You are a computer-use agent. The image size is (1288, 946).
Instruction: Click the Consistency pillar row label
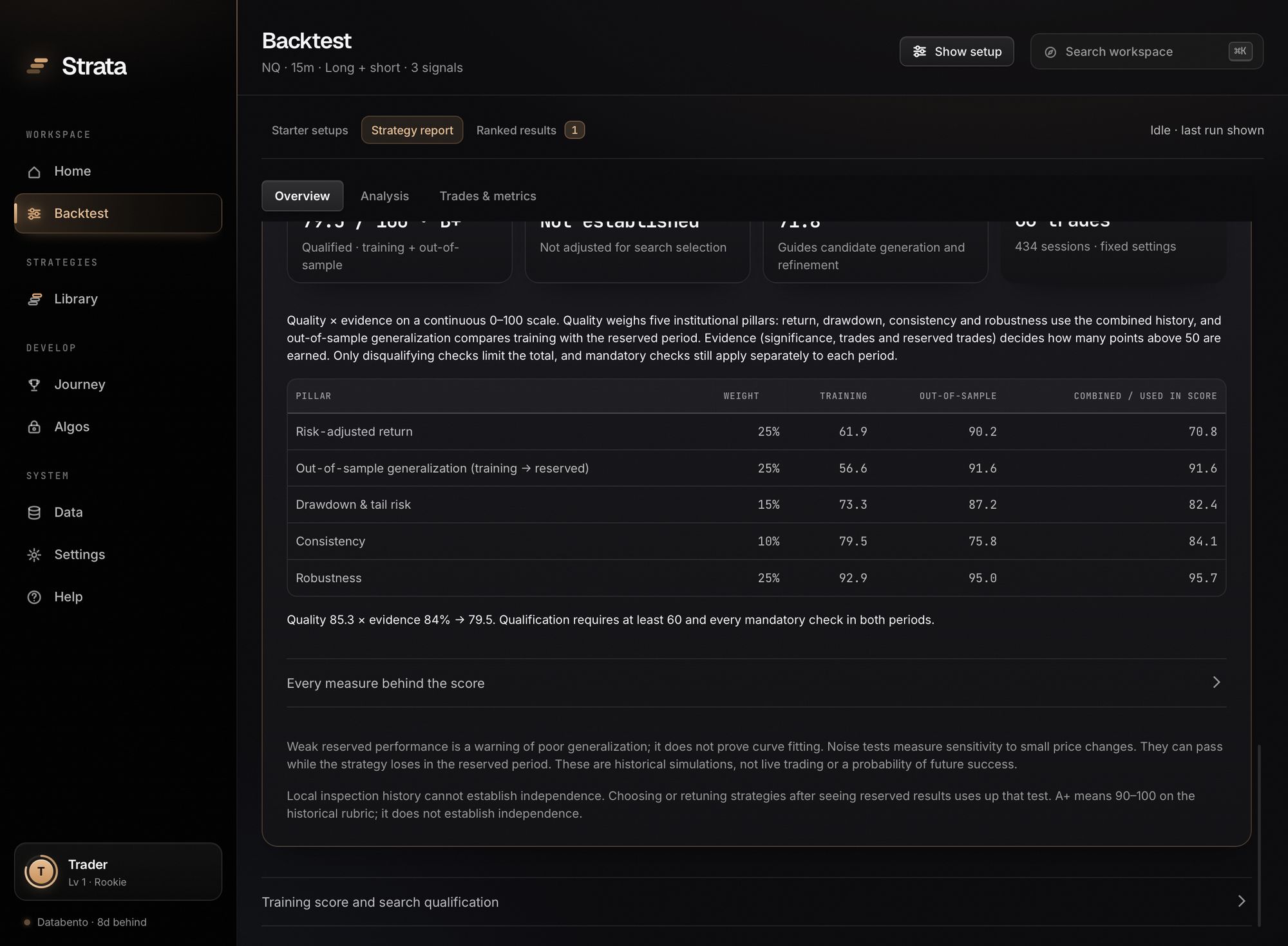pyautogui.click(x=330, y=542)
